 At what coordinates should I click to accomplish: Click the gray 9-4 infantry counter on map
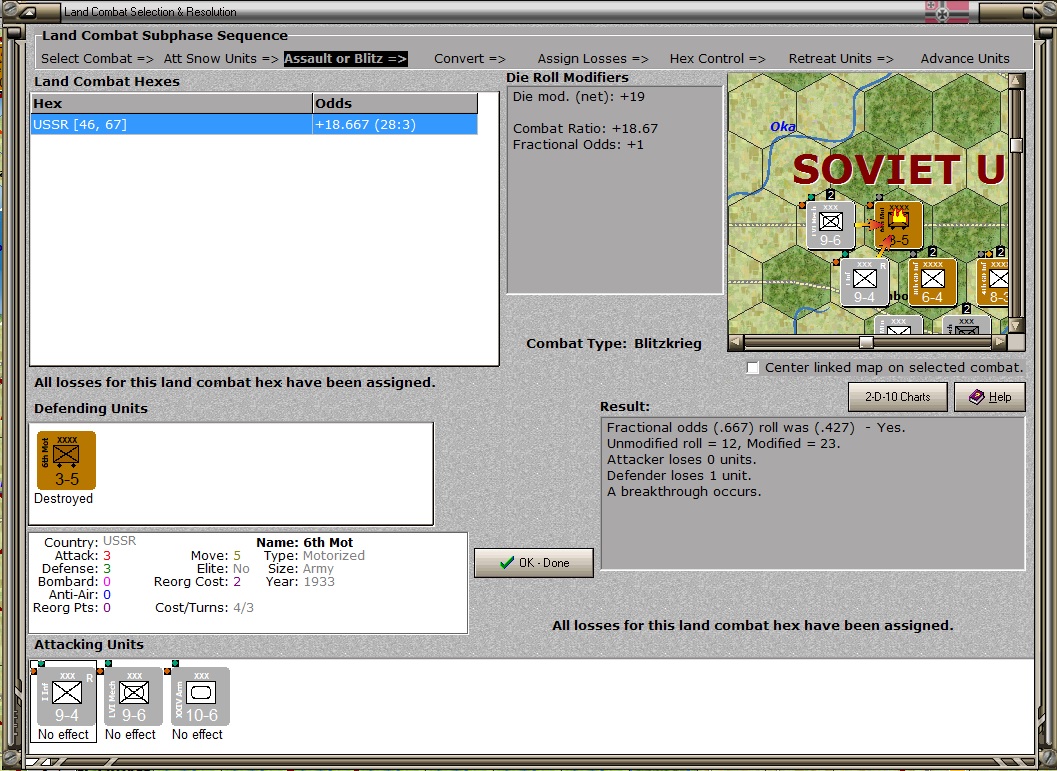[864, 282]
